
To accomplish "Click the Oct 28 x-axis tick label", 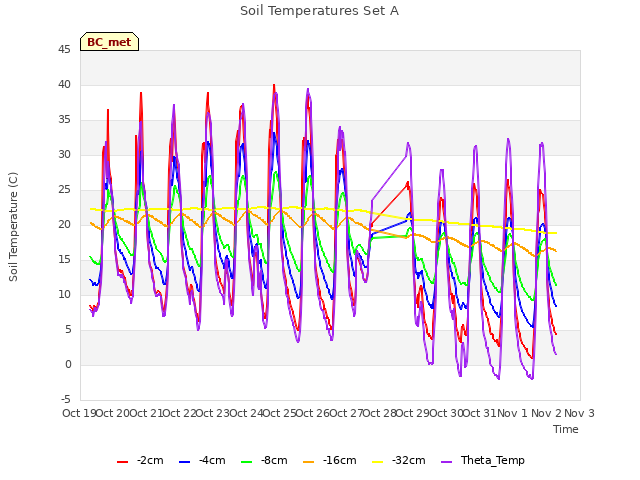I will click(x=380, y=413).
